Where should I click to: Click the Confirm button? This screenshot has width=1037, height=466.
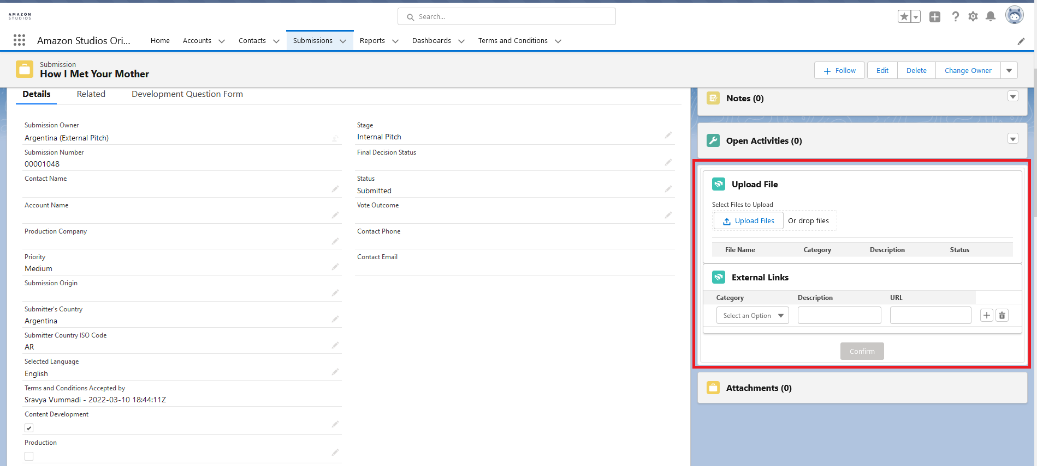click(x=862, y=351)
